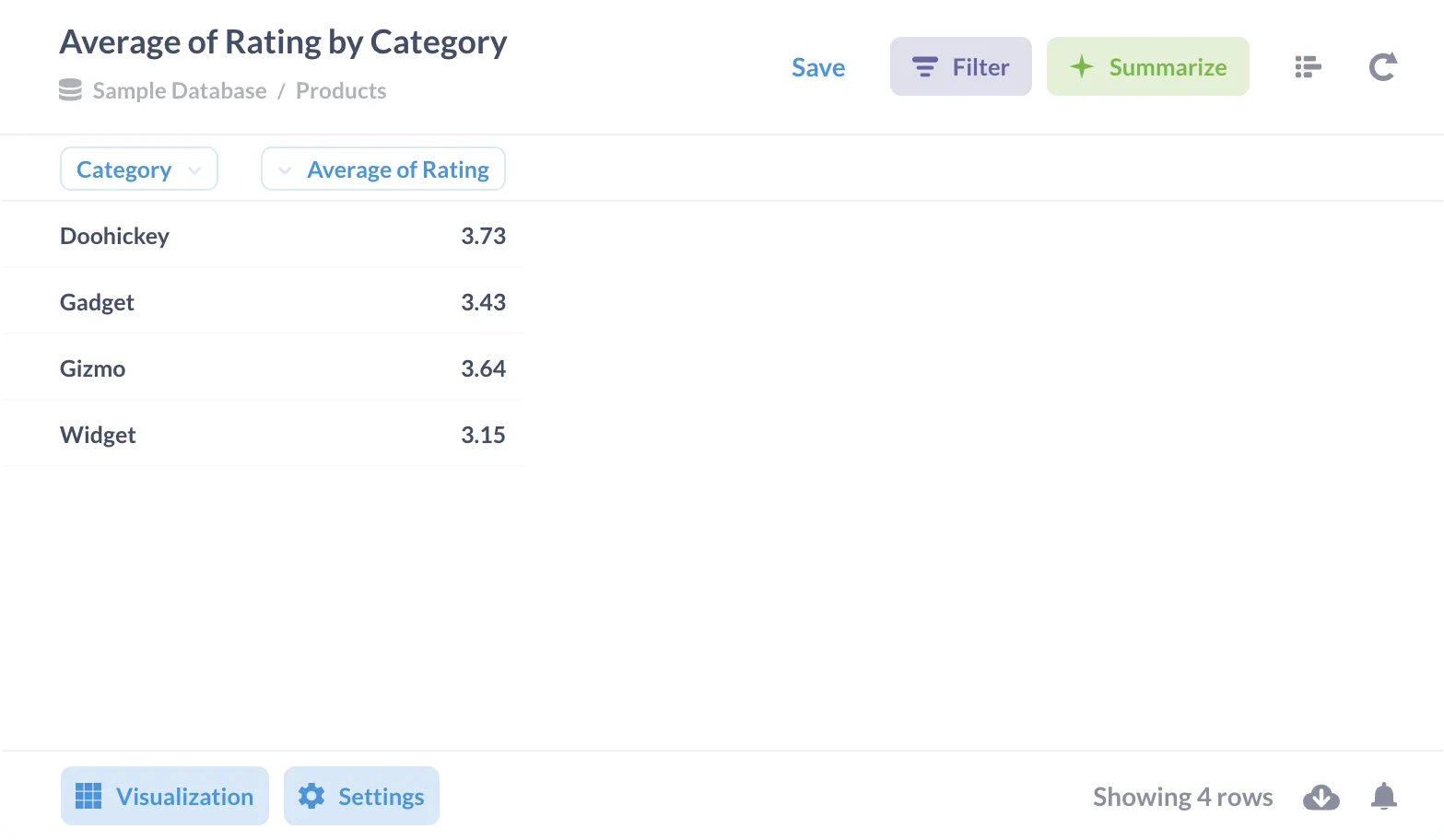Click the Sample Database icon
This screenshot has height=840, width=1444.
coord(70,90)
